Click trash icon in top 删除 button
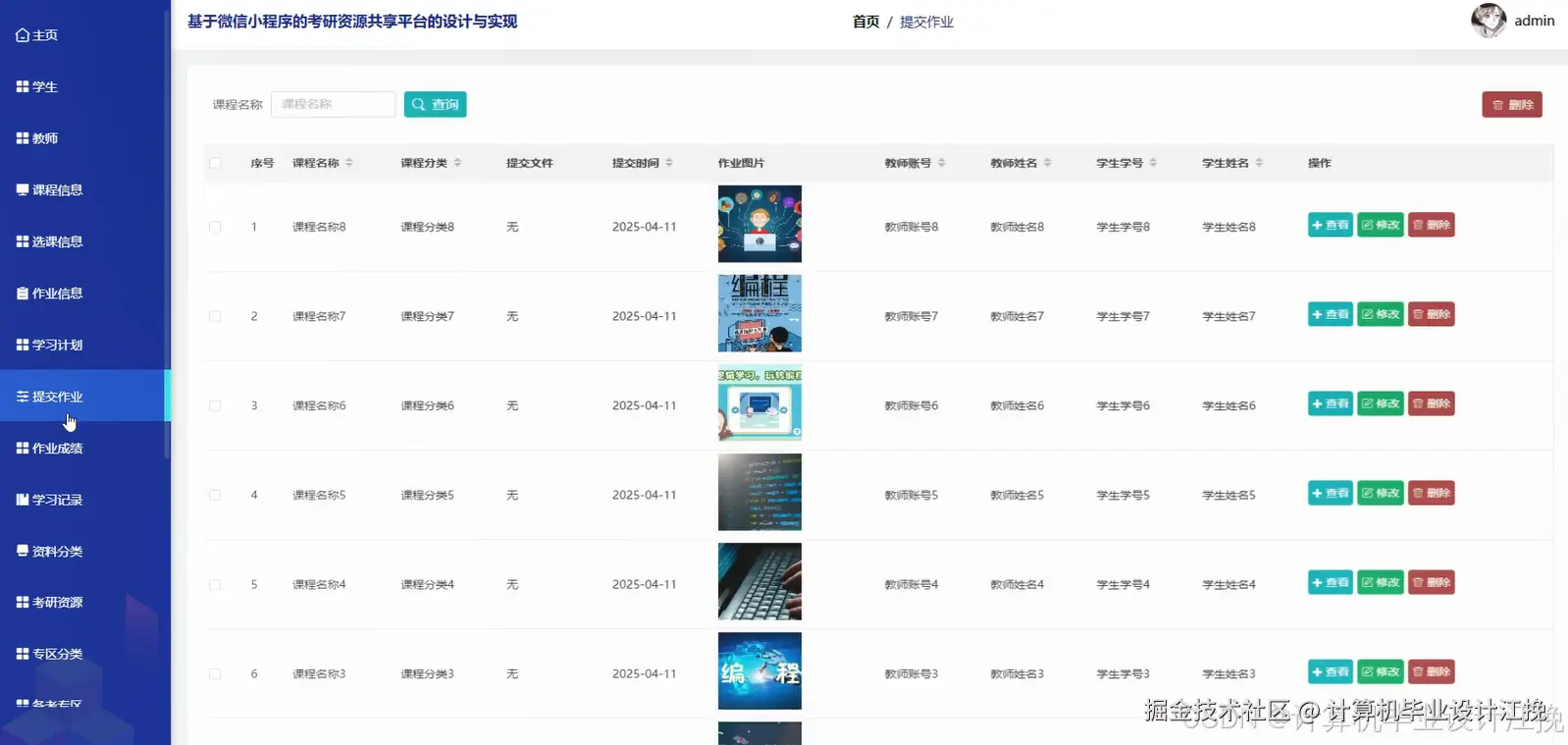The height and width of the screenshot is (745, 1568). (x=1497, y=105)
